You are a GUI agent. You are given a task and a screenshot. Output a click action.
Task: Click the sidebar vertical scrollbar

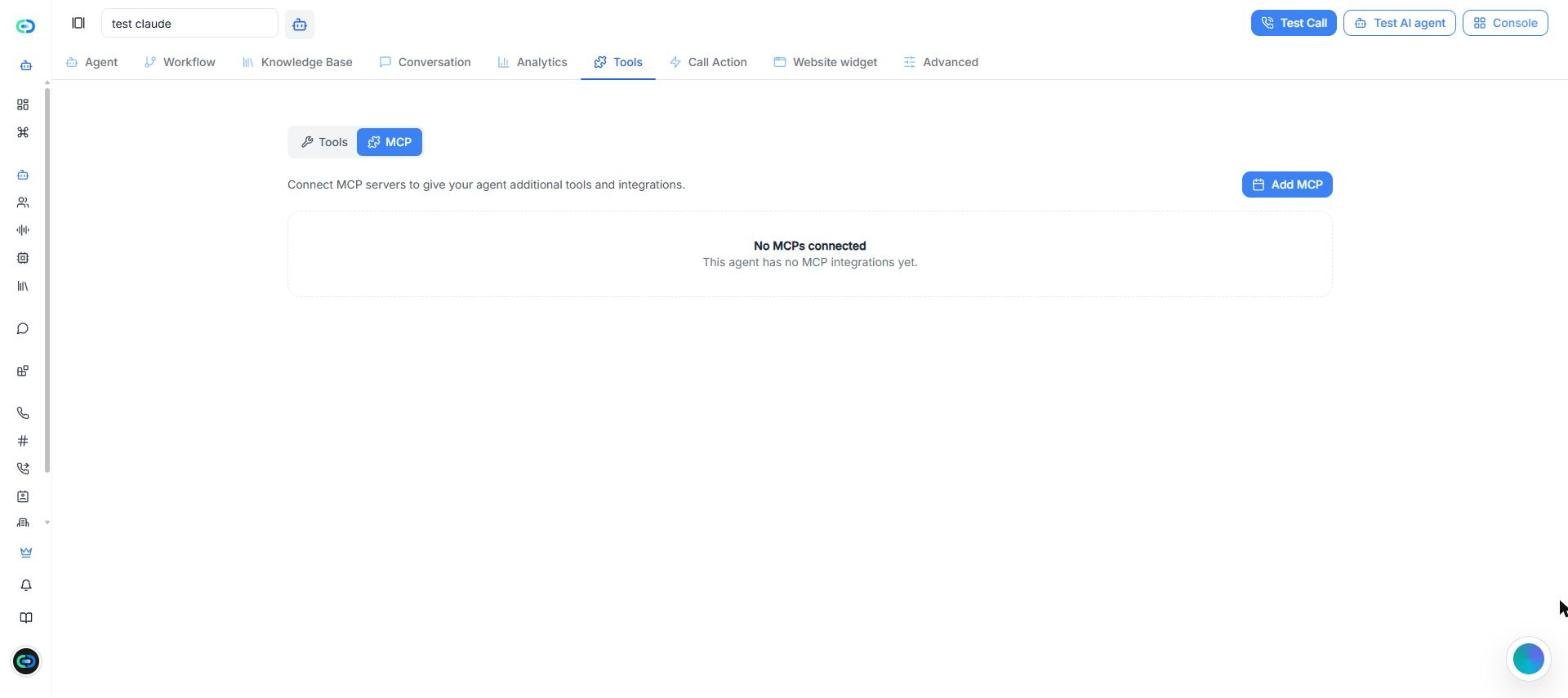[47, 280]
